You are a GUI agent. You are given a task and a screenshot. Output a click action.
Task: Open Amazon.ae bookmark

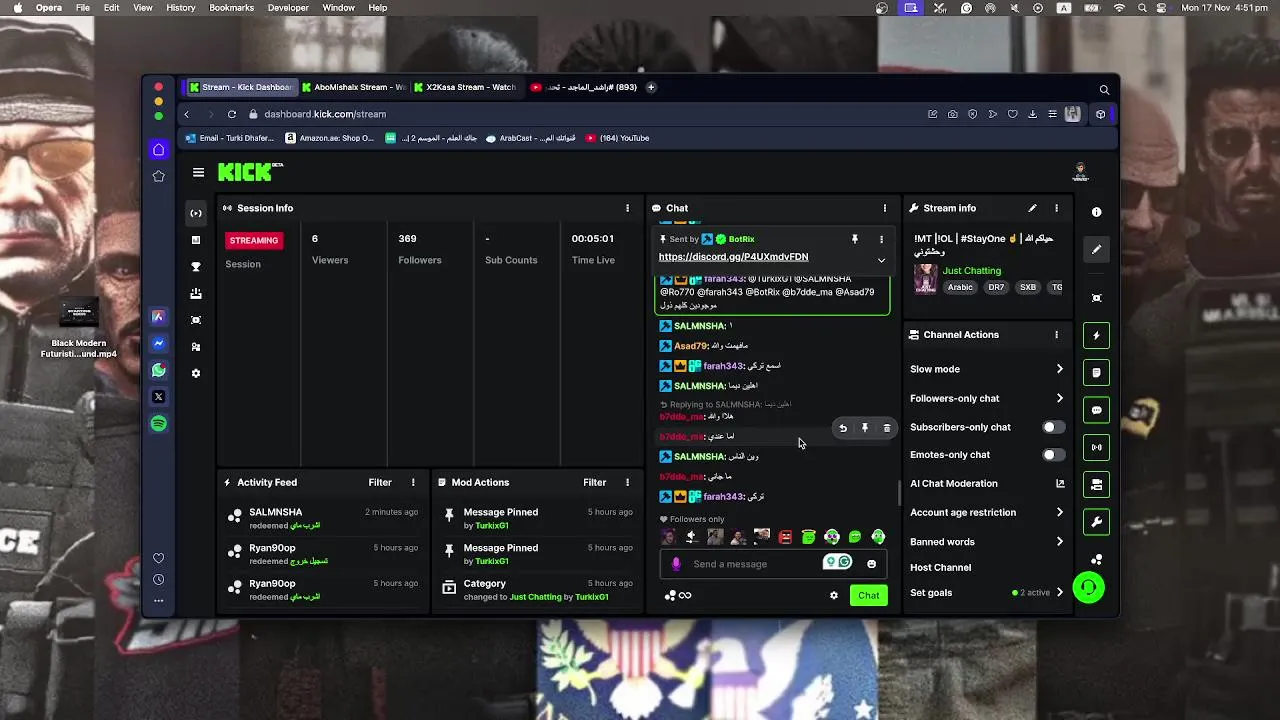(329, 138)
